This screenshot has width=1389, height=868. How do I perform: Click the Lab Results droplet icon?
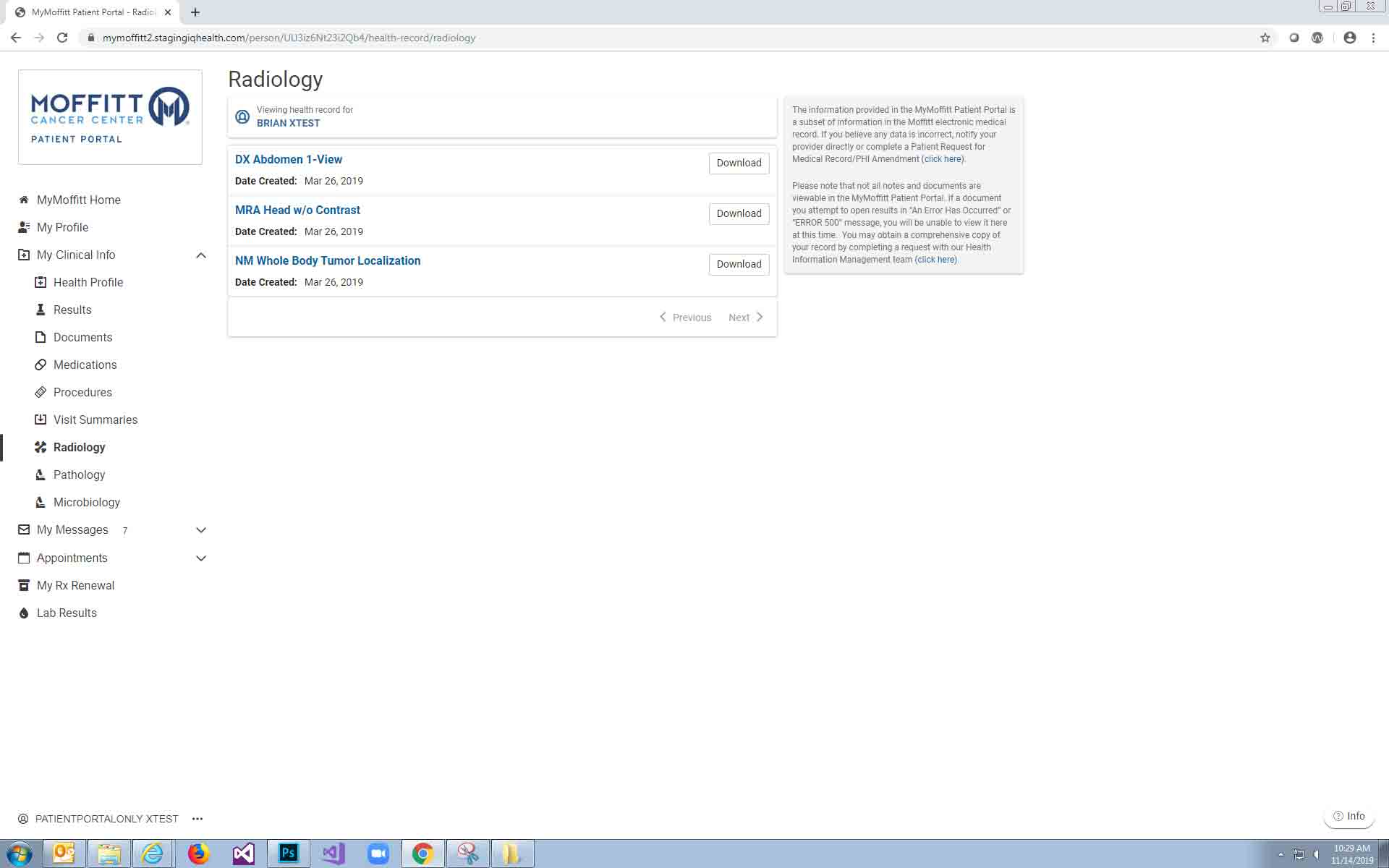click(24, 613)
